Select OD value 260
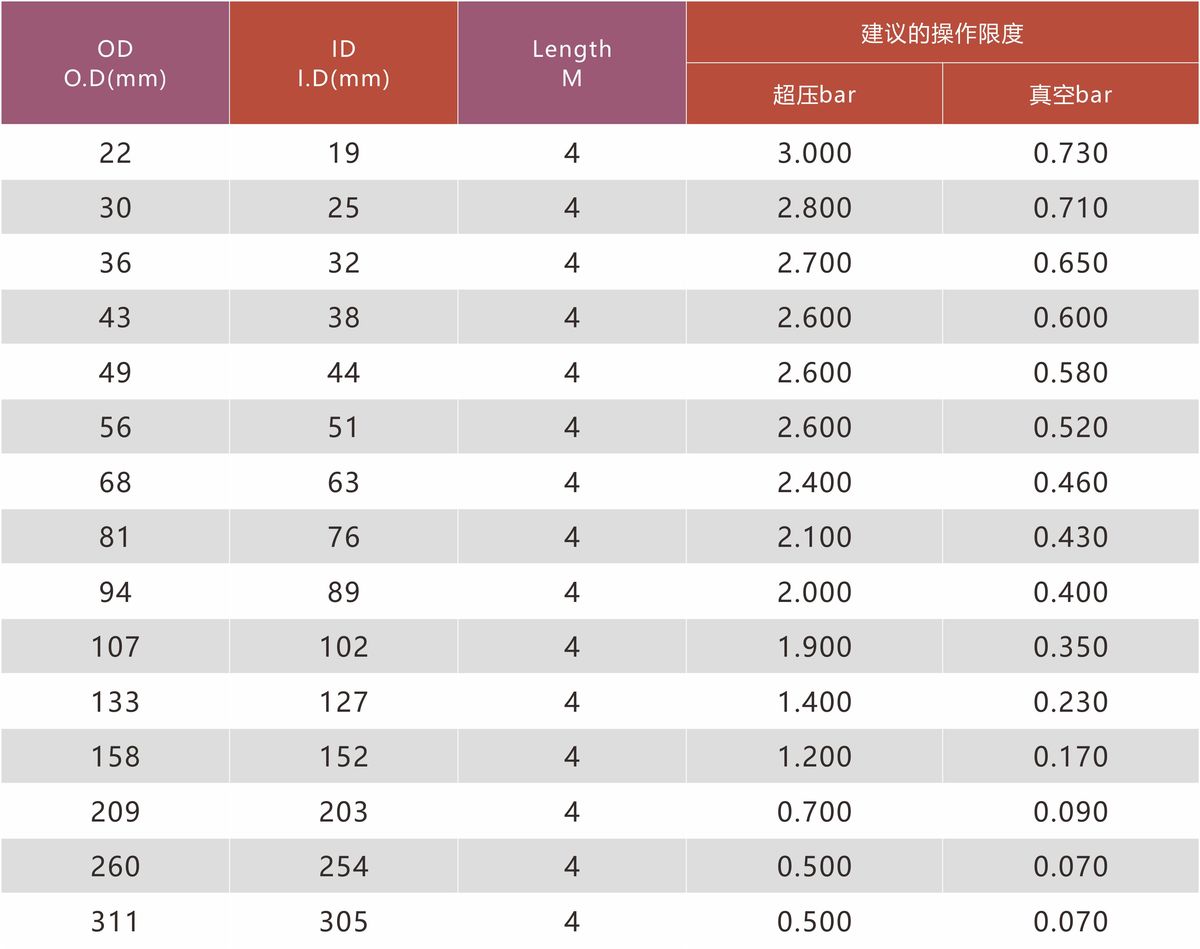Viewport: 1200px width, 949px height. pyautogui.click(x=115, y=867)
